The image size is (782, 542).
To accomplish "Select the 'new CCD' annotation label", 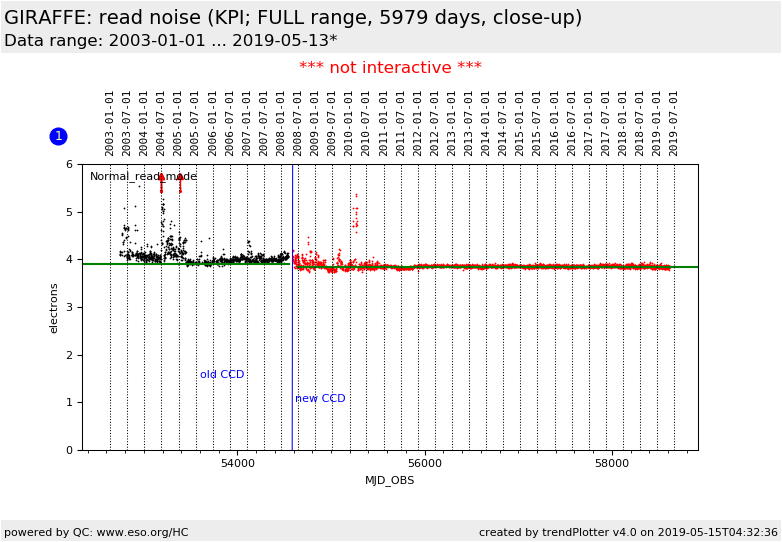I will click(320, 399).
